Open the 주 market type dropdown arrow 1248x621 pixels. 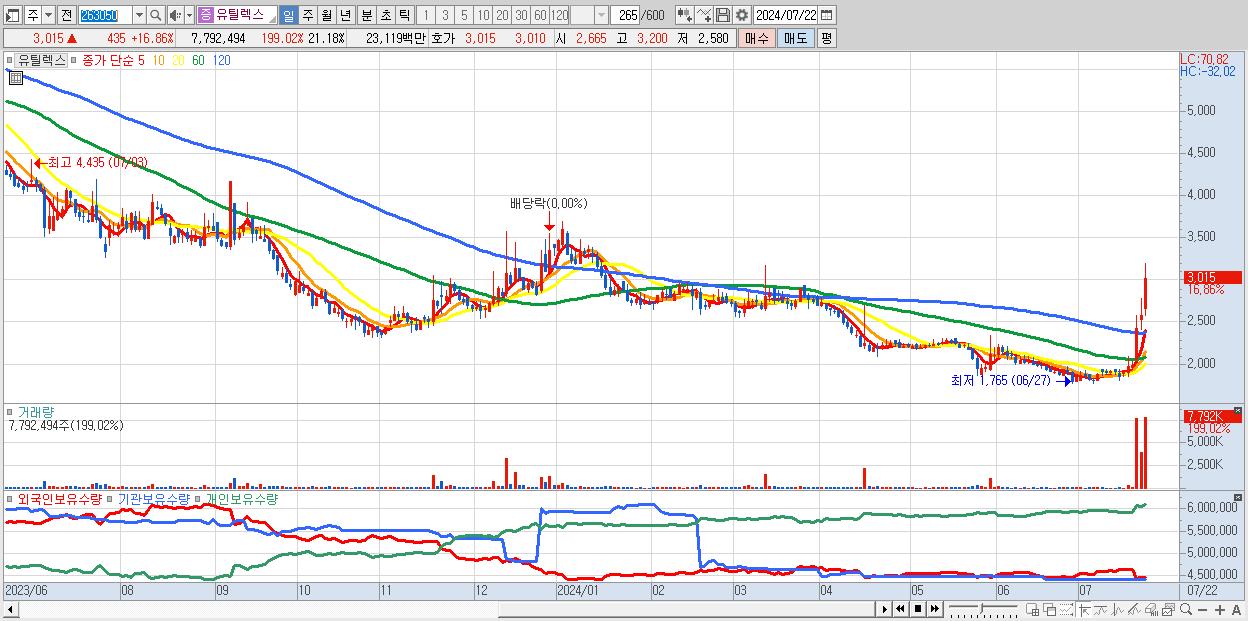pos(48,15)
